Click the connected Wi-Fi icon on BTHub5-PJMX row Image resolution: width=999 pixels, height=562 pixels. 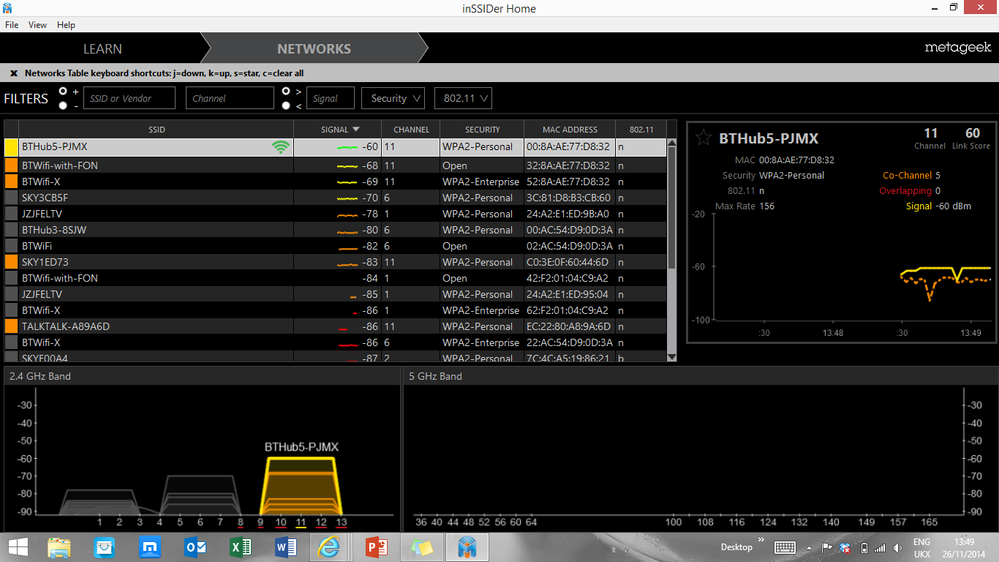click(280, 147)
